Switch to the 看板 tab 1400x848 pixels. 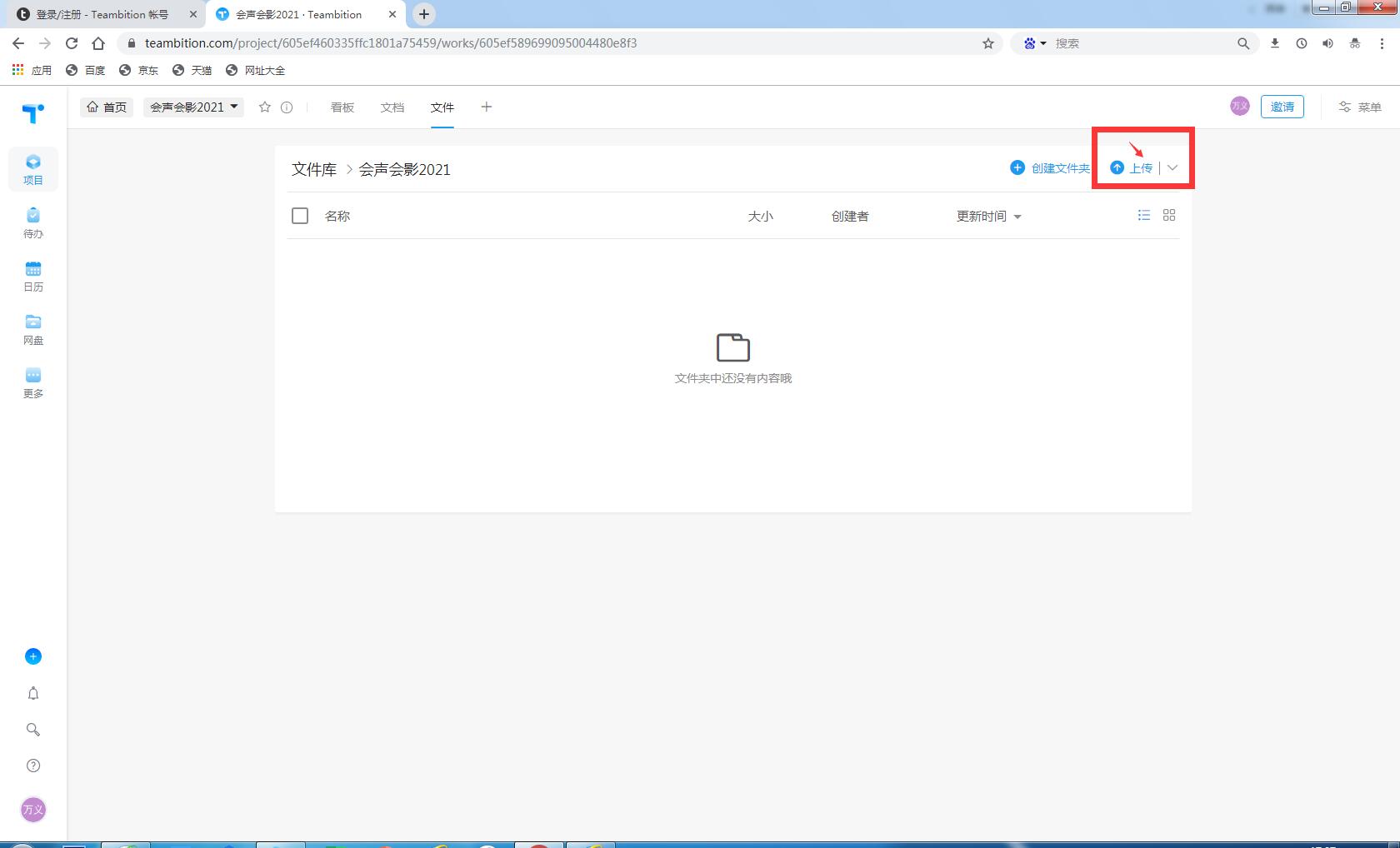coord(342,107)
